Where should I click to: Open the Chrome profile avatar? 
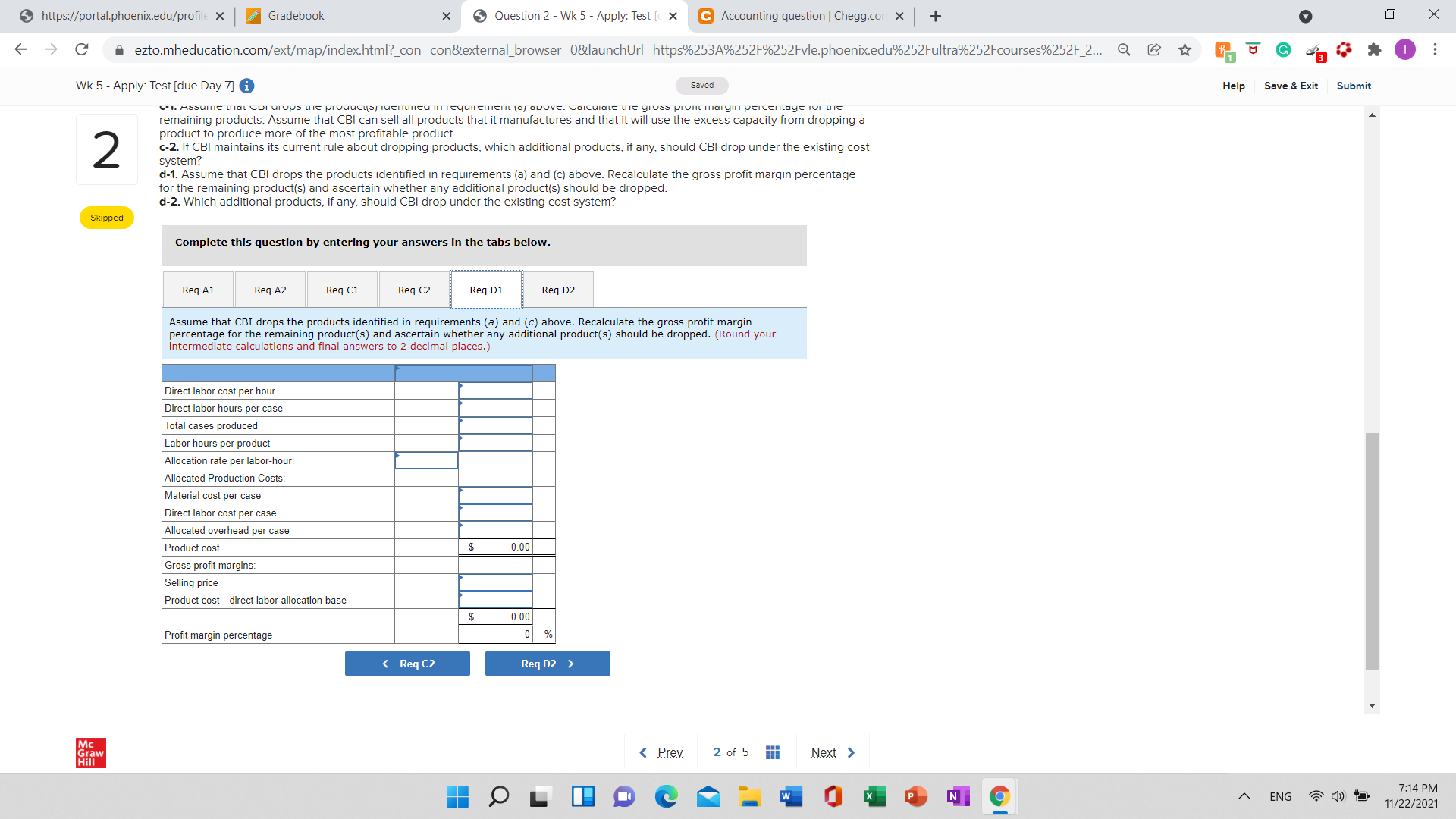click(1405, 49)
